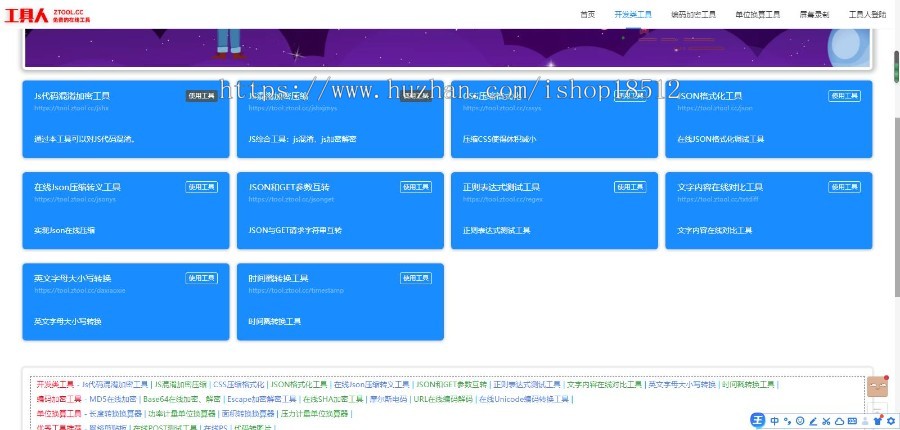The height and width of the screenshot is (430, 900).
Task: Toggle the IME punctuation mode icon
Action: pyautogui.click(x=788, y=421)
